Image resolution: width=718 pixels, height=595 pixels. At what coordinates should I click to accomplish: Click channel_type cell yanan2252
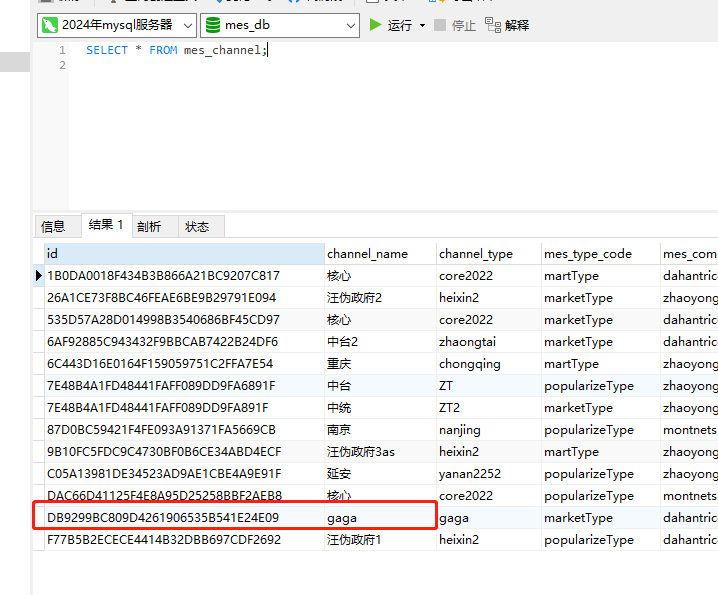[489, 474]
